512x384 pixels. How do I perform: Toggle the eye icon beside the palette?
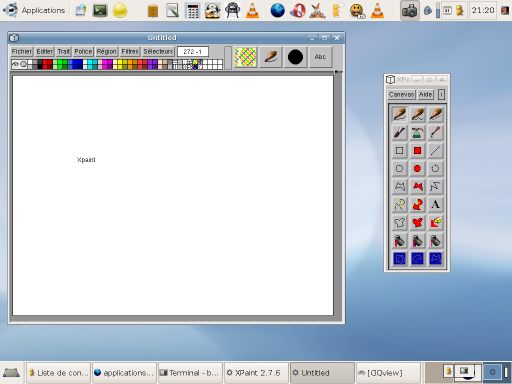point(15,64)
